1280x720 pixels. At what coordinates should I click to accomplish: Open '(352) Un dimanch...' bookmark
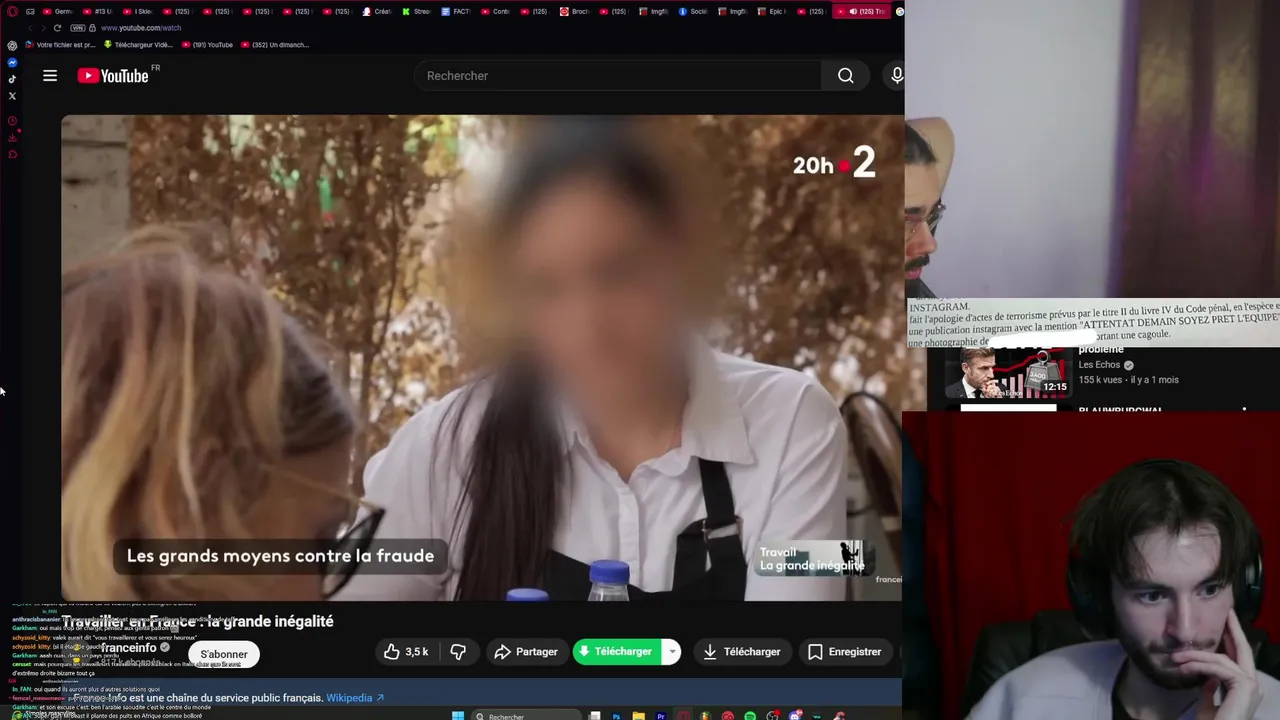tap(275, 45)
